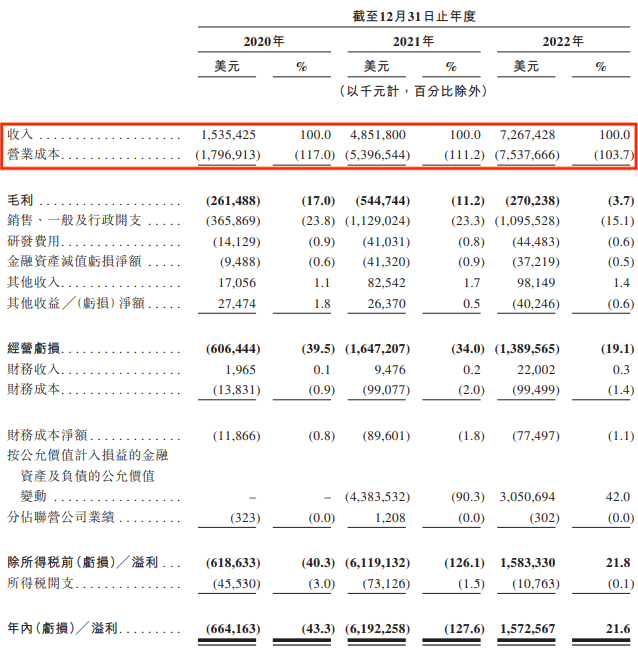Select the 所得稅開支 row label

click(40, 583)
